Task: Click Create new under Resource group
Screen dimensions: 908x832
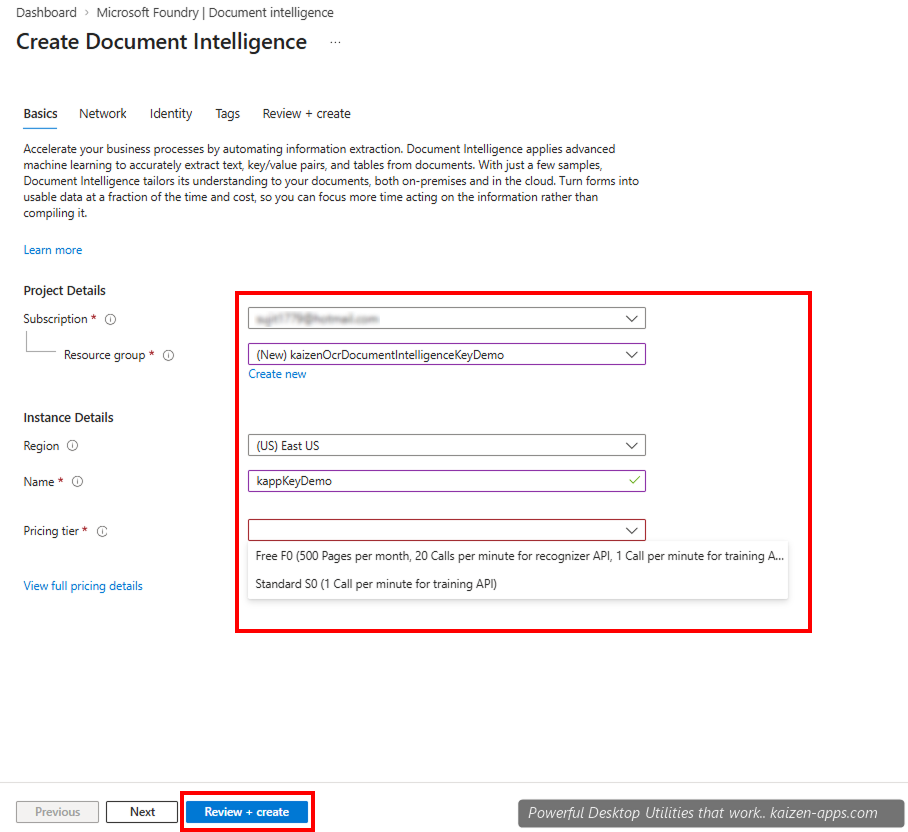Action: coord(277,373)
